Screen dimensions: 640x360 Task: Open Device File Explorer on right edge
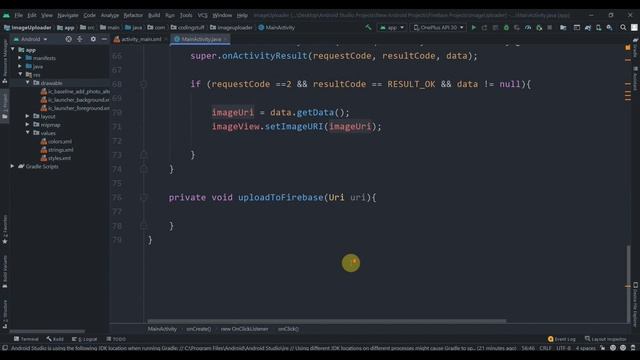[x=636, y=304]
